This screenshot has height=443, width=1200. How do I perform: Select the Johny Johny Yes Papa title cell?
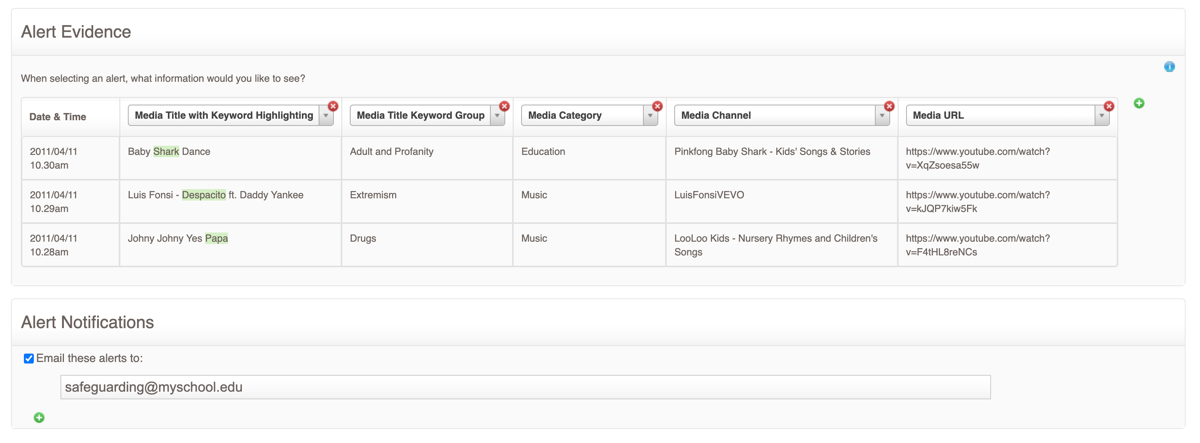click(230, 245)
